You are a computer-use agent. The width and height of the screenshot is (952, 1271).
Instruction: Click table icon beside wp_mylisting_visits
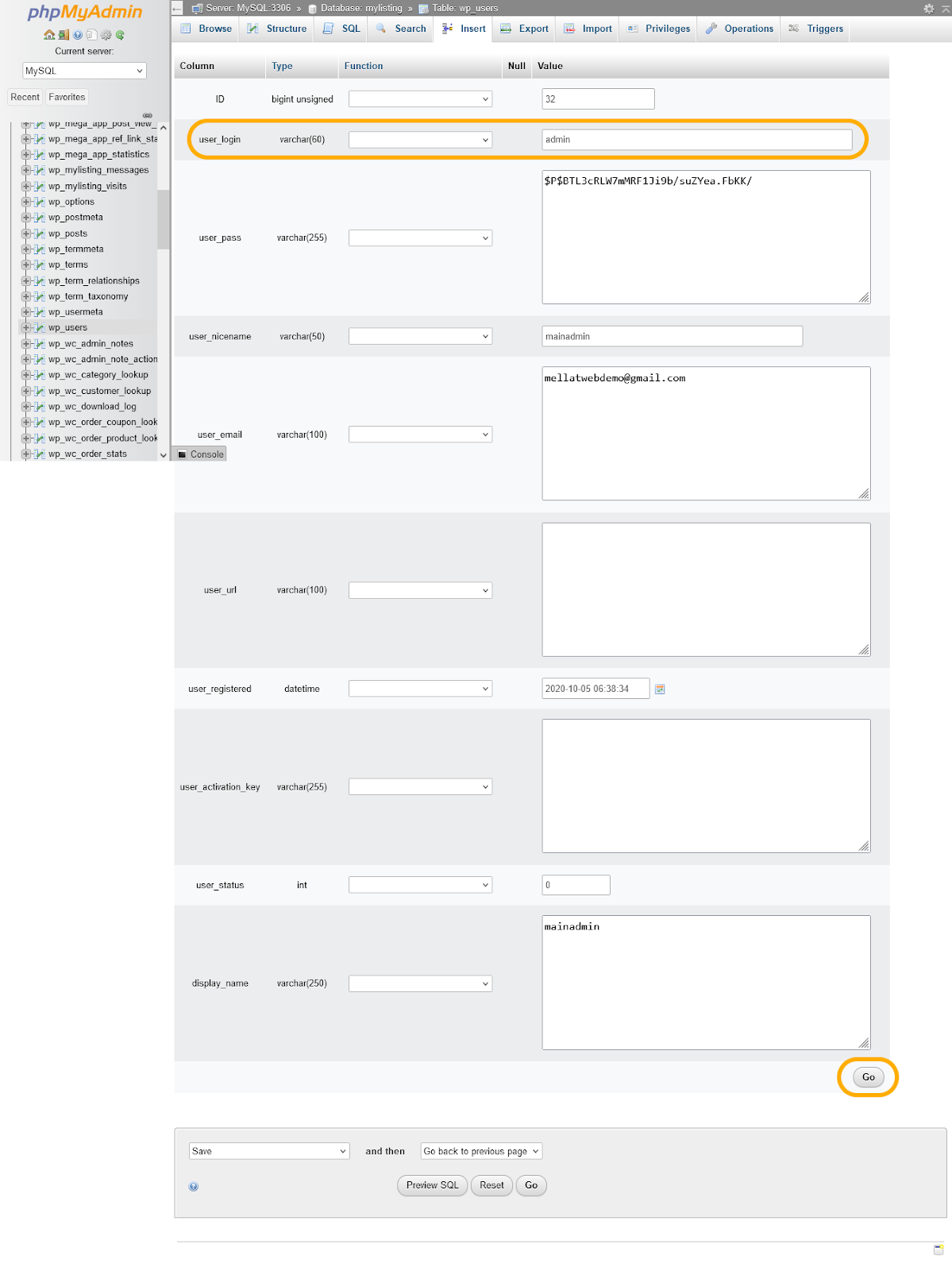(40, 186)
